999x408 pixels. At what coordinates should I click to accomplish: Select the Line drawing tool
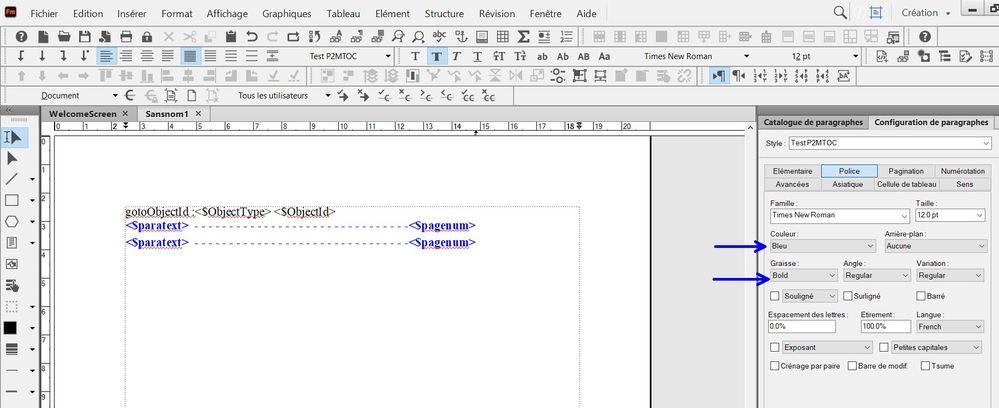click(x=11, y=179)
